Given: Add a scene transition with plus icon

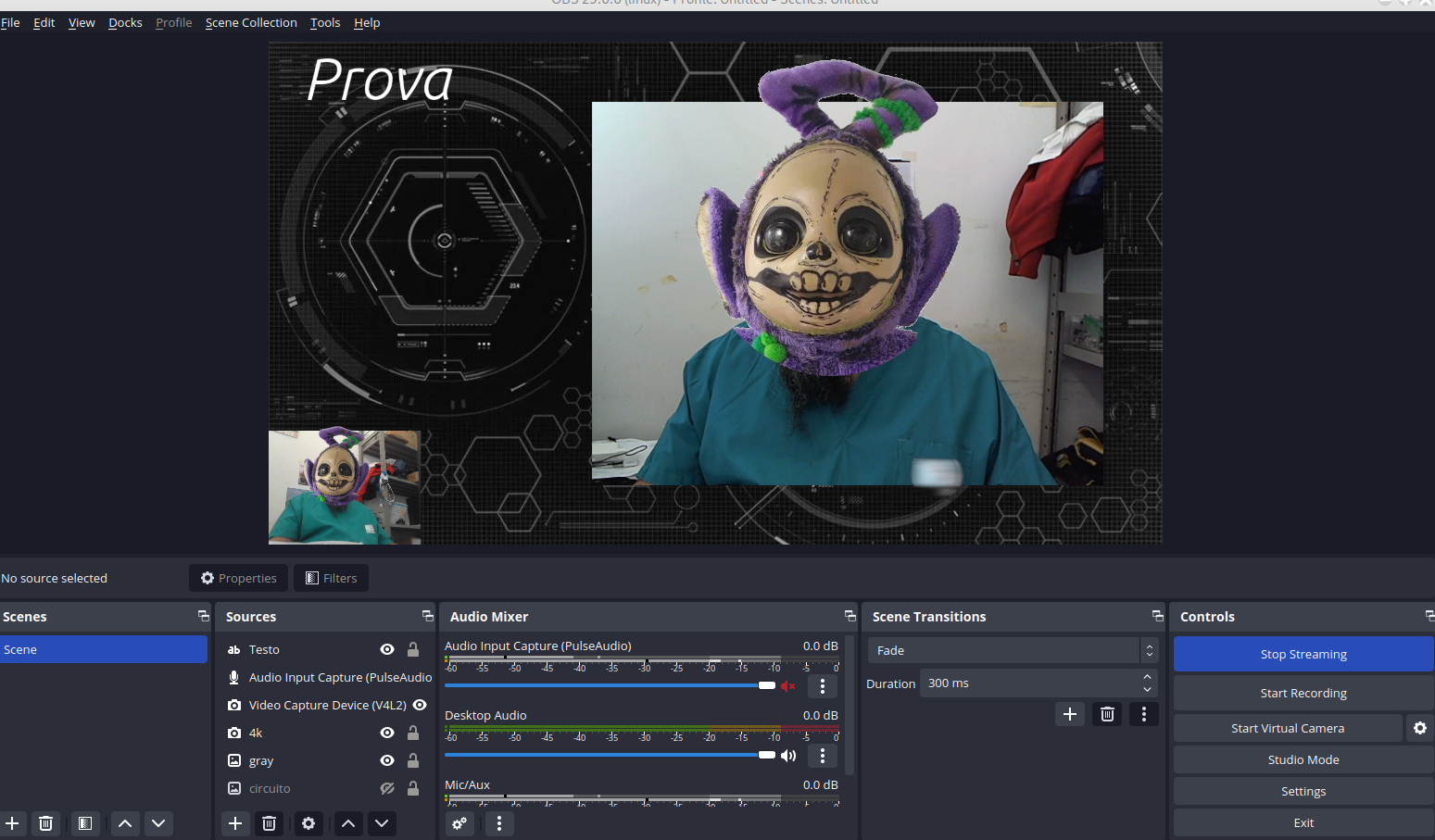Looking at the screenshot, I should tap(1070, 714).
